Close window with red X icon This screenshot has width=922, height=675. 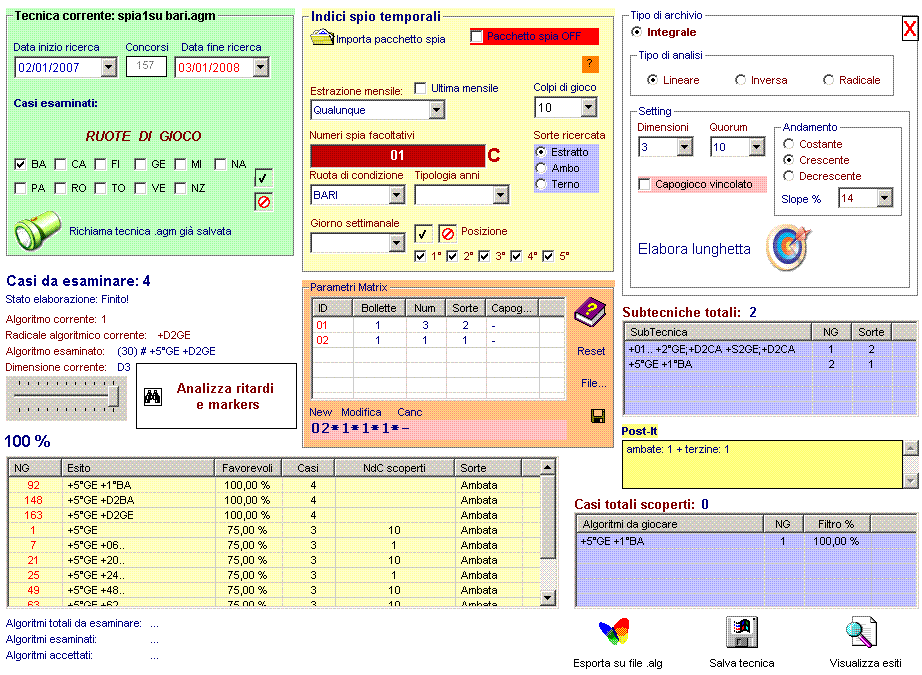(x=909, y=28)
